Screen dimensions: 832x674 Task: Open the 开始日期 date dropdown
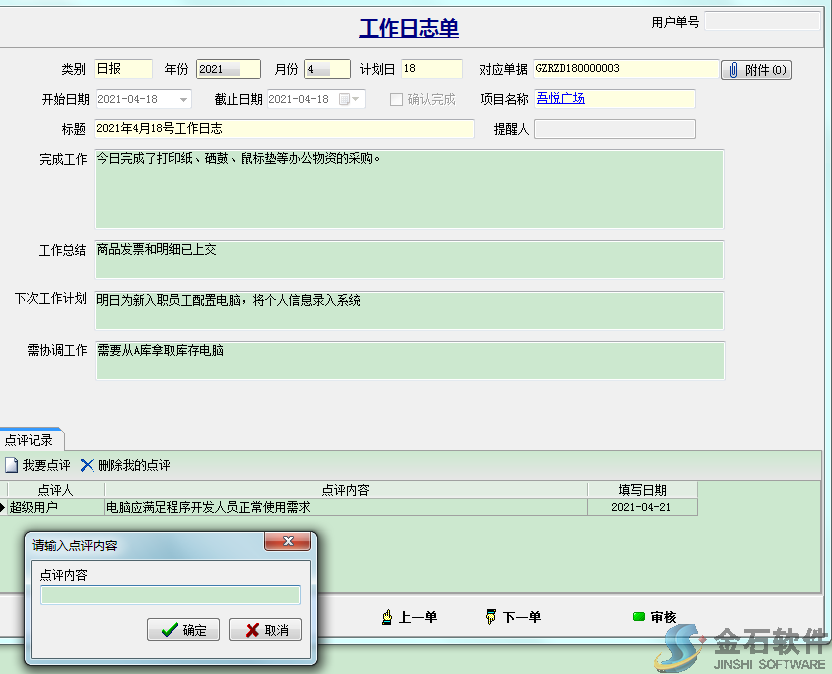click(x=181, y=98)
